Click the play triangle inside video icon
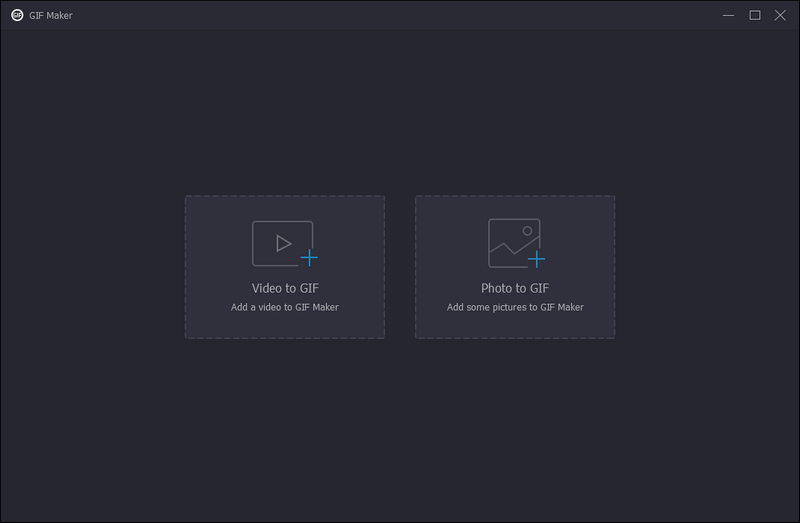Image resolution: width=800 pixels, height=523 pixels. (x=283, y=243)
